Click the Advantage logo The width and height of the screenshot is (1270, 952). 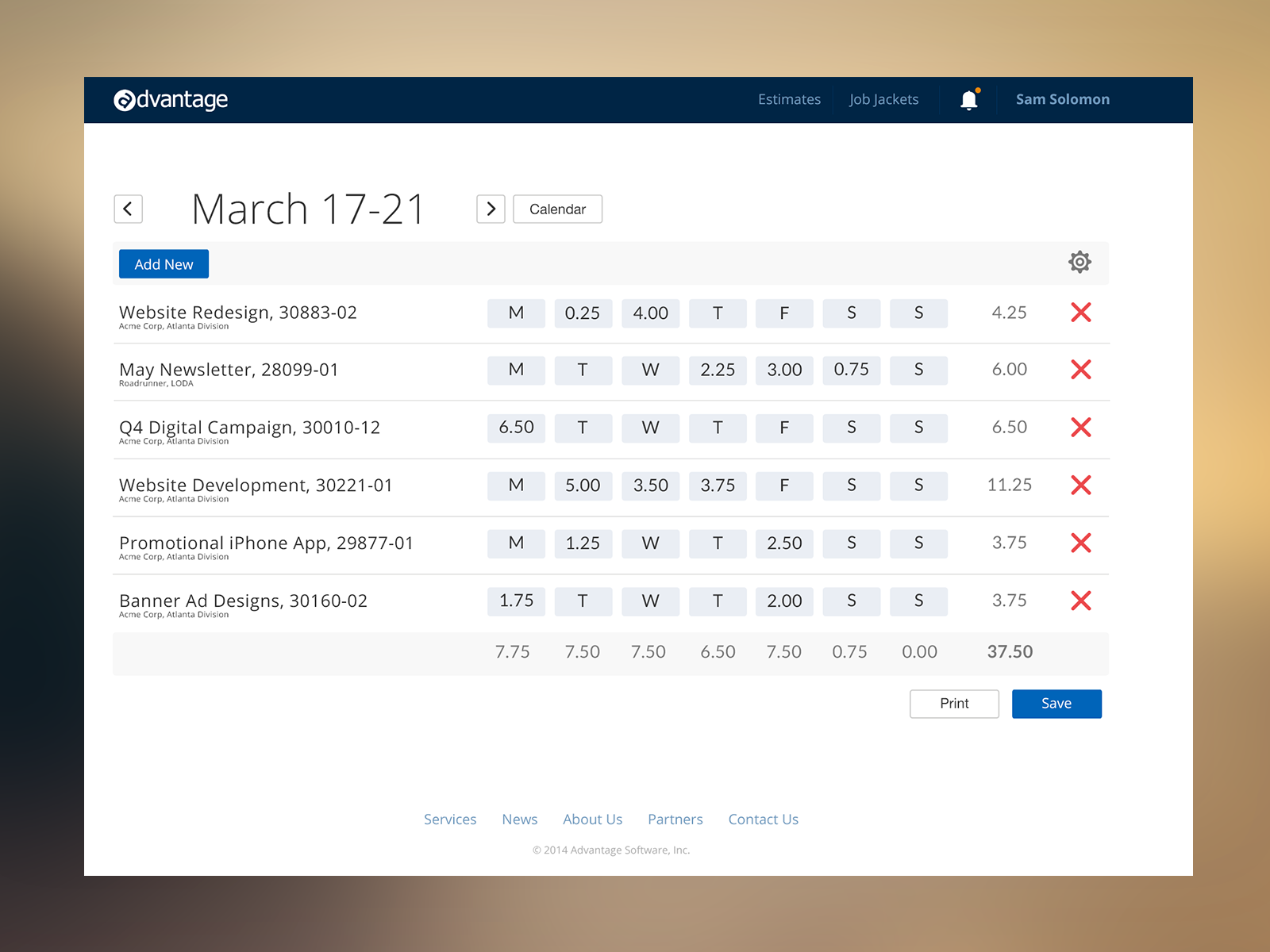coord(171,100)
